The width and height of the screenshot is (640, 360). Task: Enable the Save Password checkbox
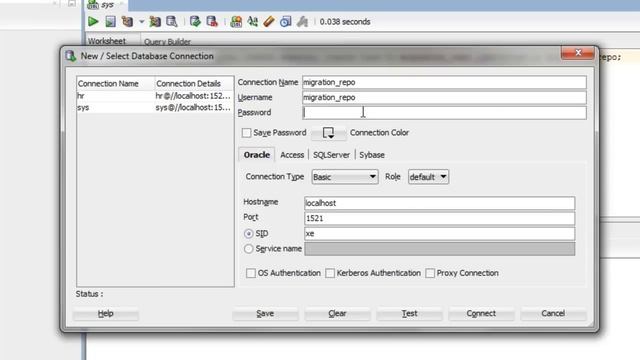(246, 133)
